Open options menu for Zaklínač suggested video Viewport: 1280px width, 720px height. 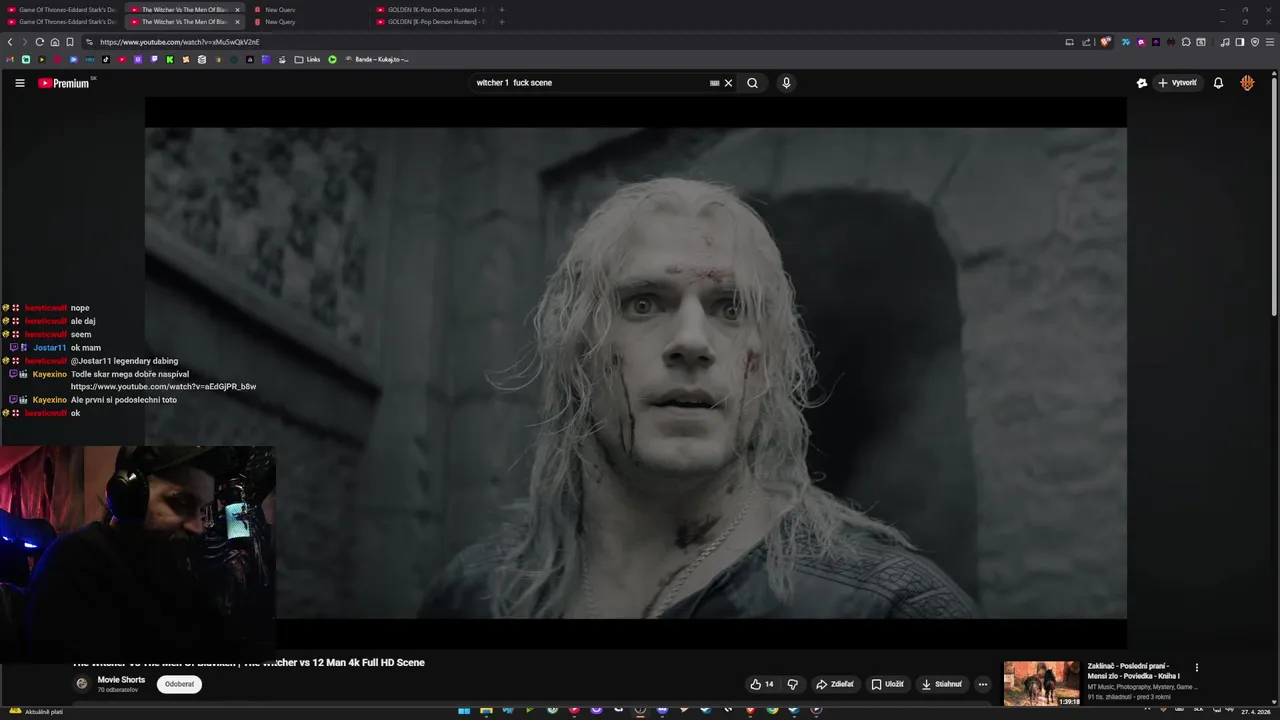[1196, 668]
